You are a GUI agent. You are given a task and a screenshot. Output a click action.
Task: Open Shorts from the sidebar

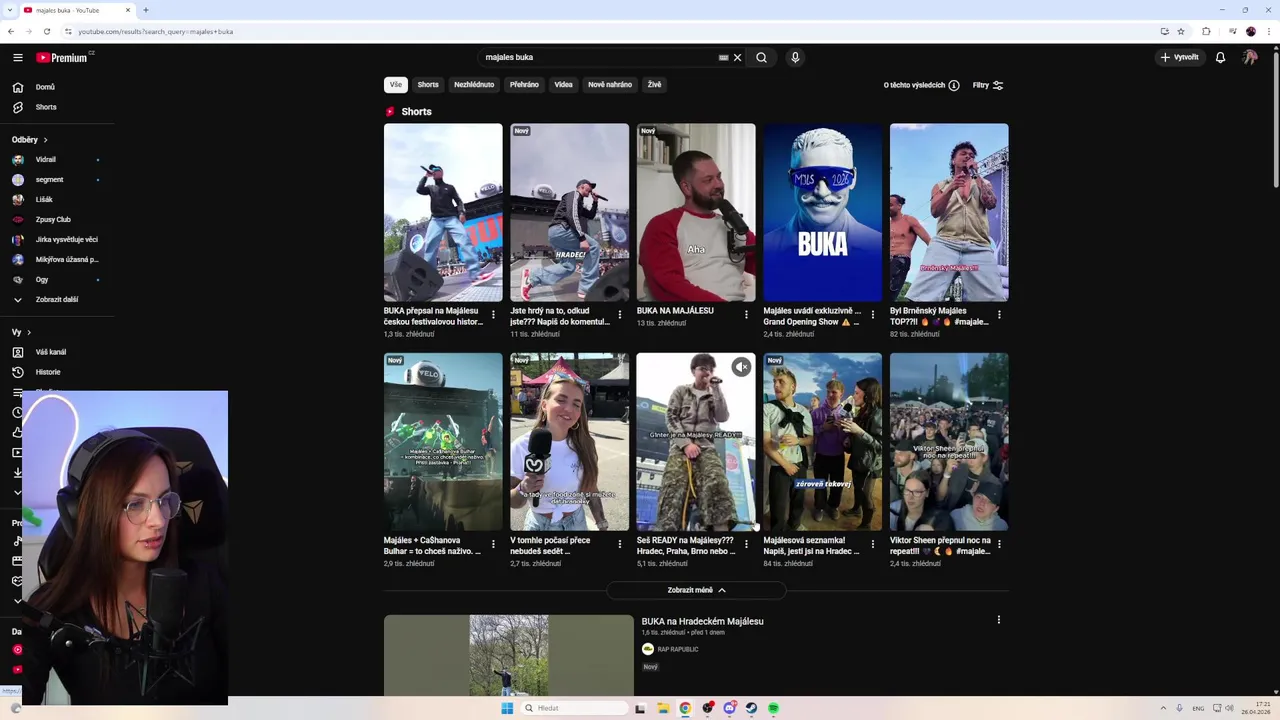(x=46, y=107)
